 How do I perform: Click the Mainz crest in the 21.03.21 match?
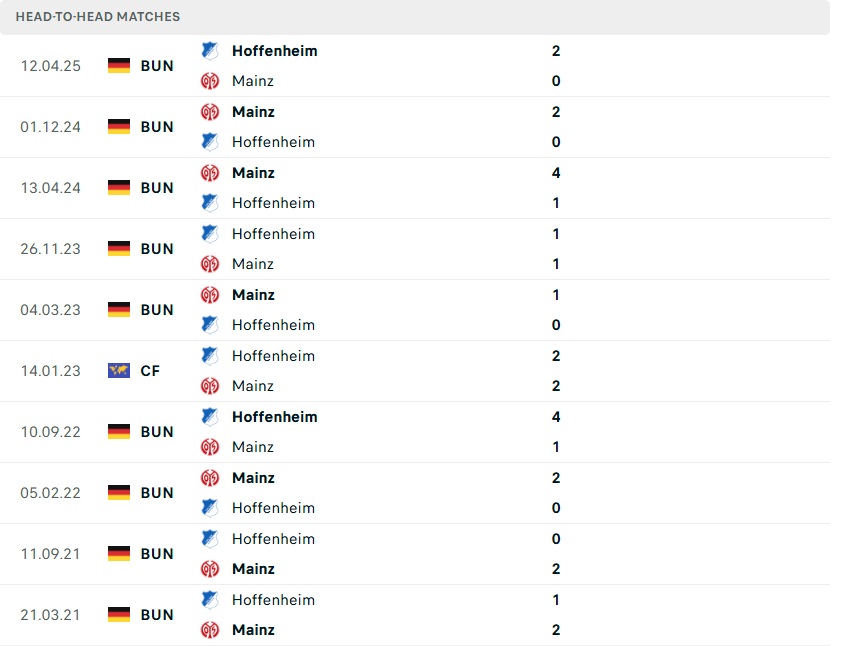[209, 630]
